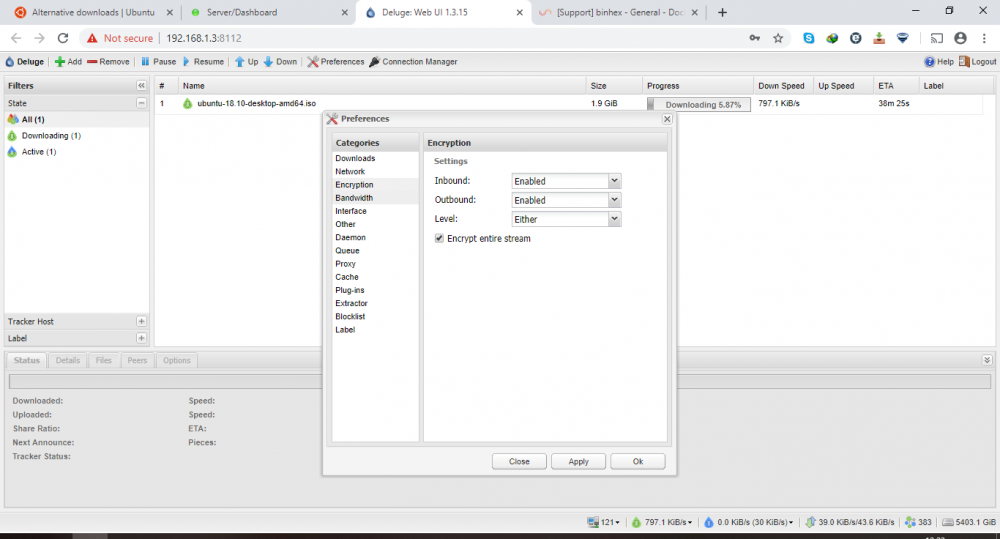Open connections count menu in status bar

click(x=603, y=522)
